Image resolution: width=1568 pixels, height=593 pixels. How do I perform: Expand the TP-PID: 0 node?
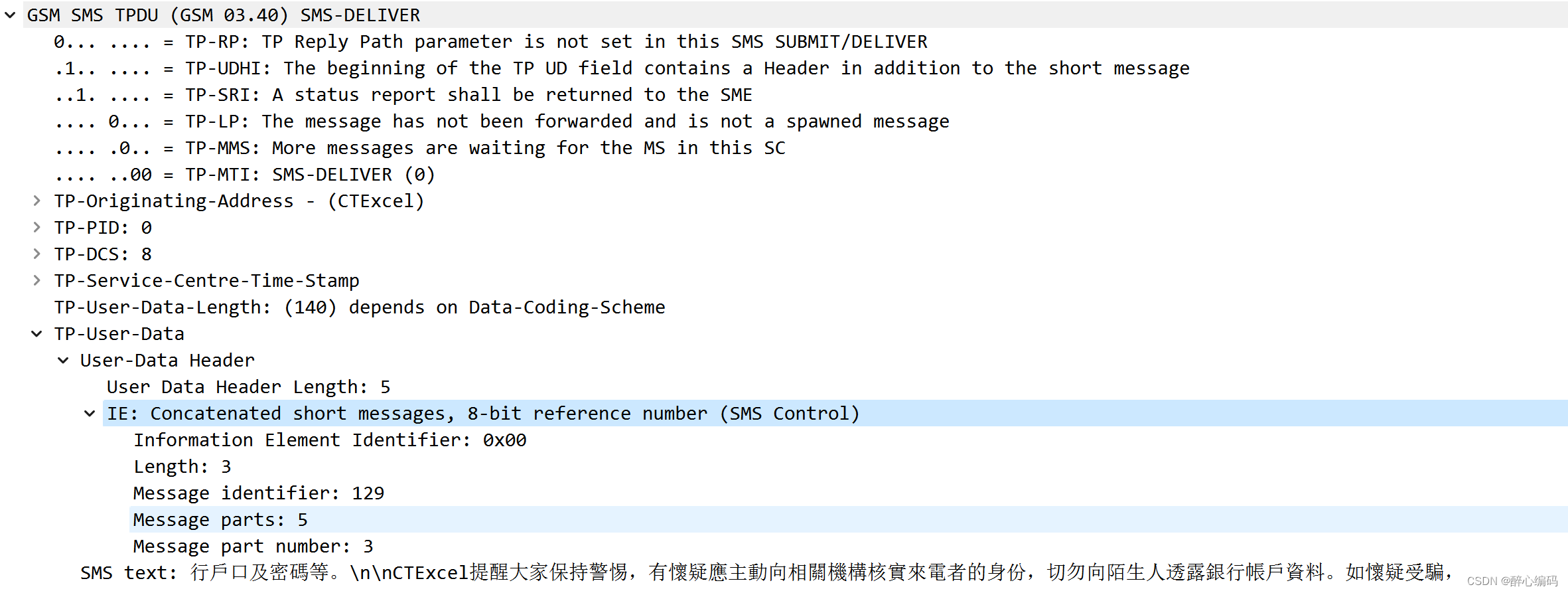[x=36, y=227]
